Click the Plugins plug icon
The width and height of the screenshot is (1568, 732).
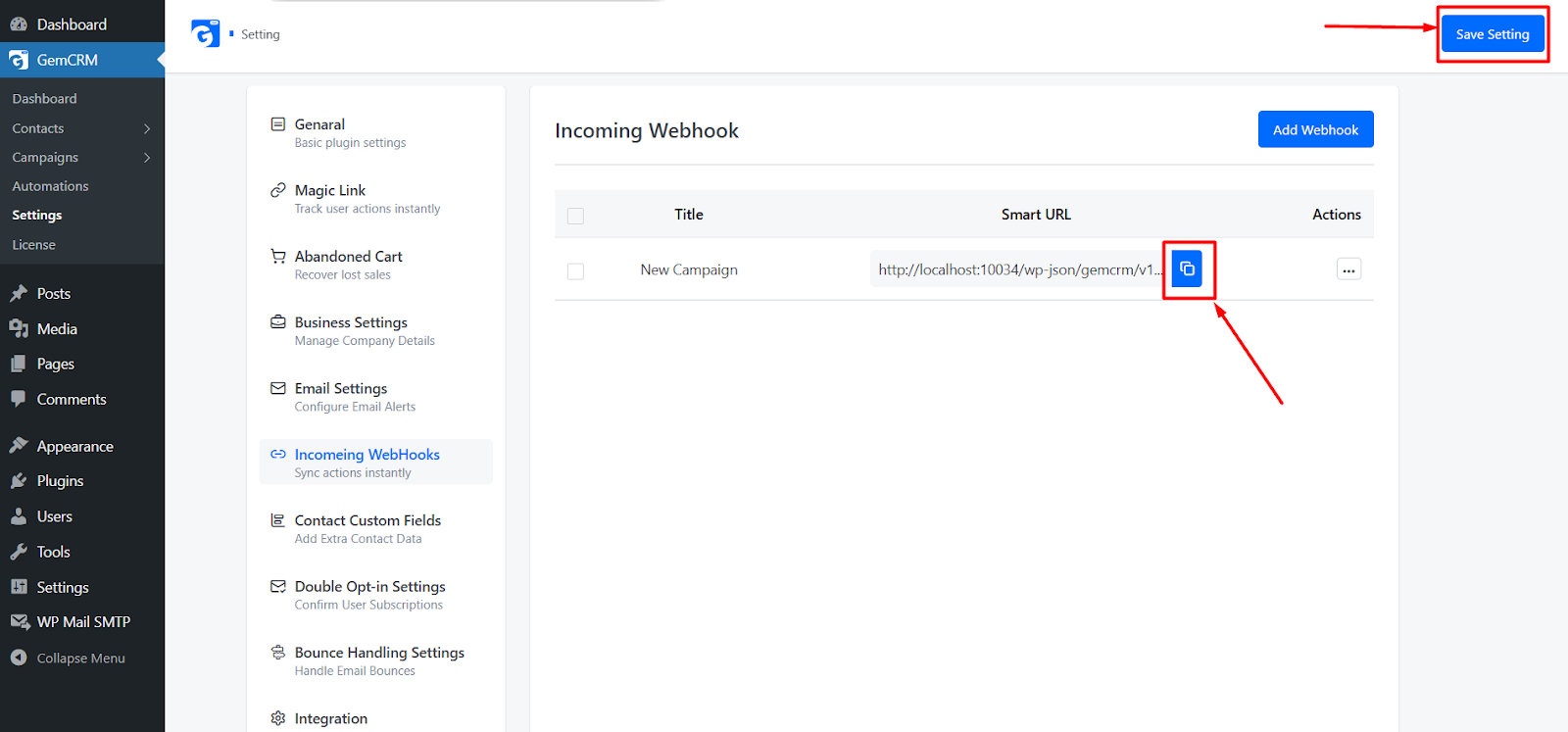[19, 481]
